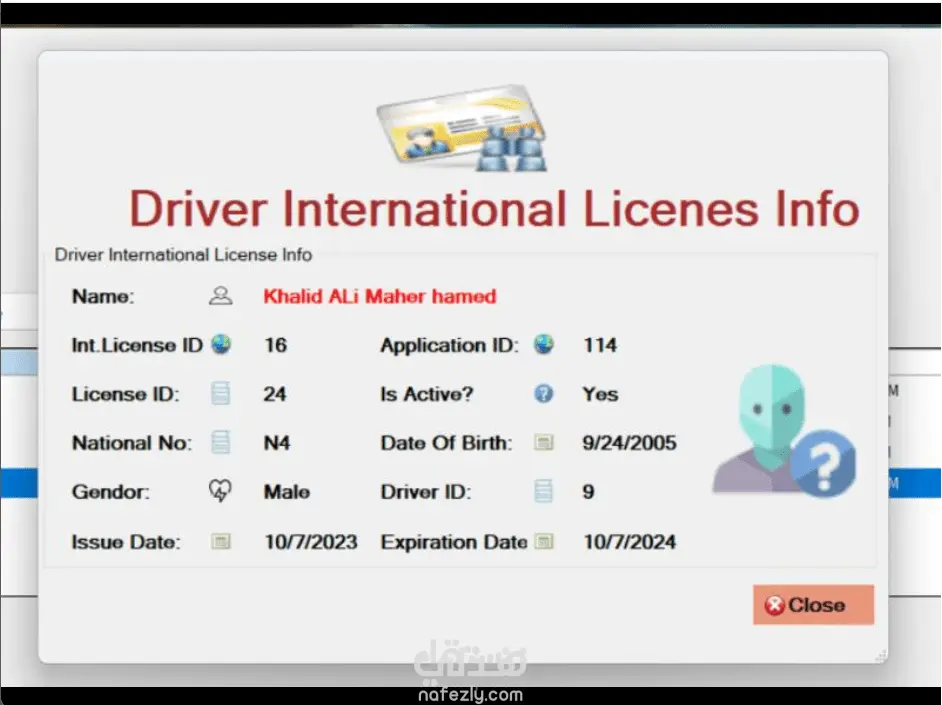Click the globe icon next to Application ID
942x705 pixels.
tap(543, 345)
